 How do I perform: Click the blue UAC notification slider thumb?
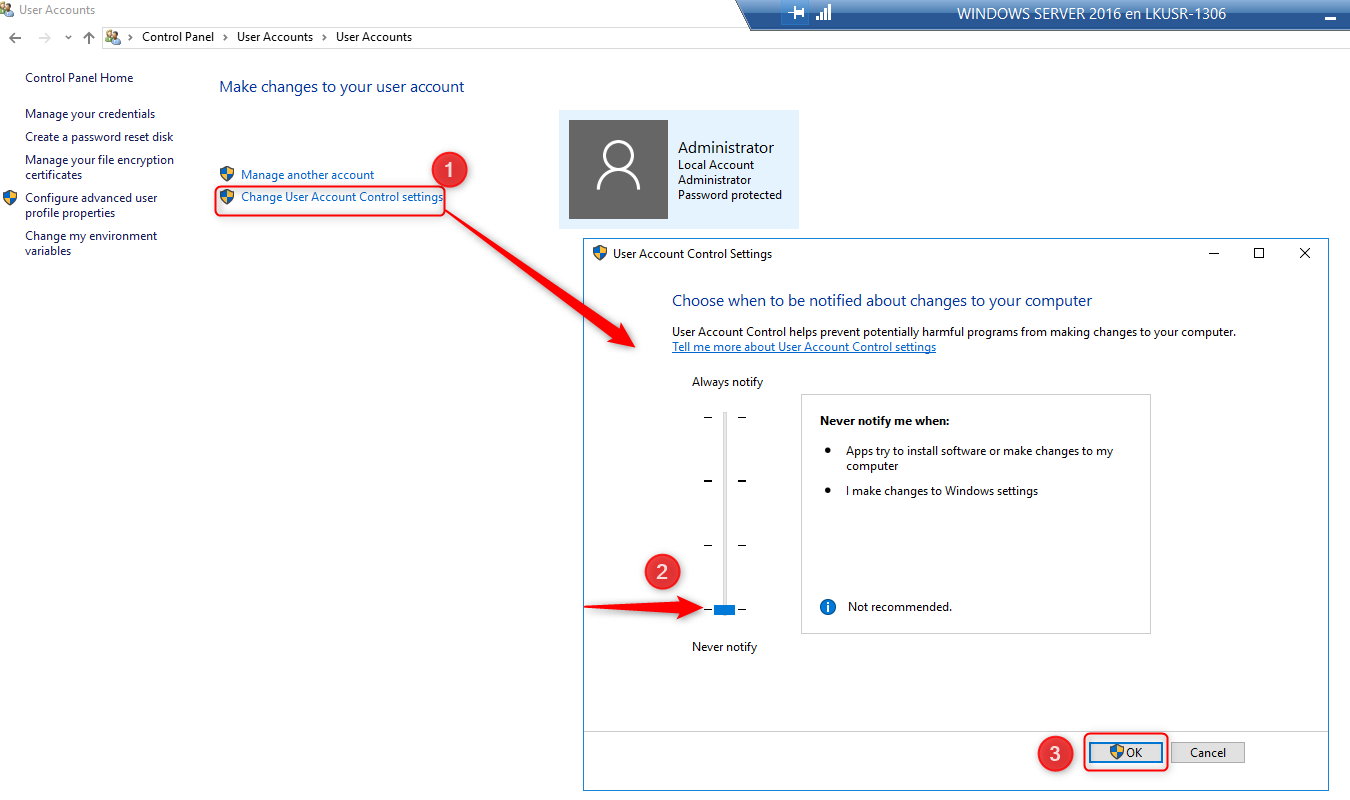(724, 609)
